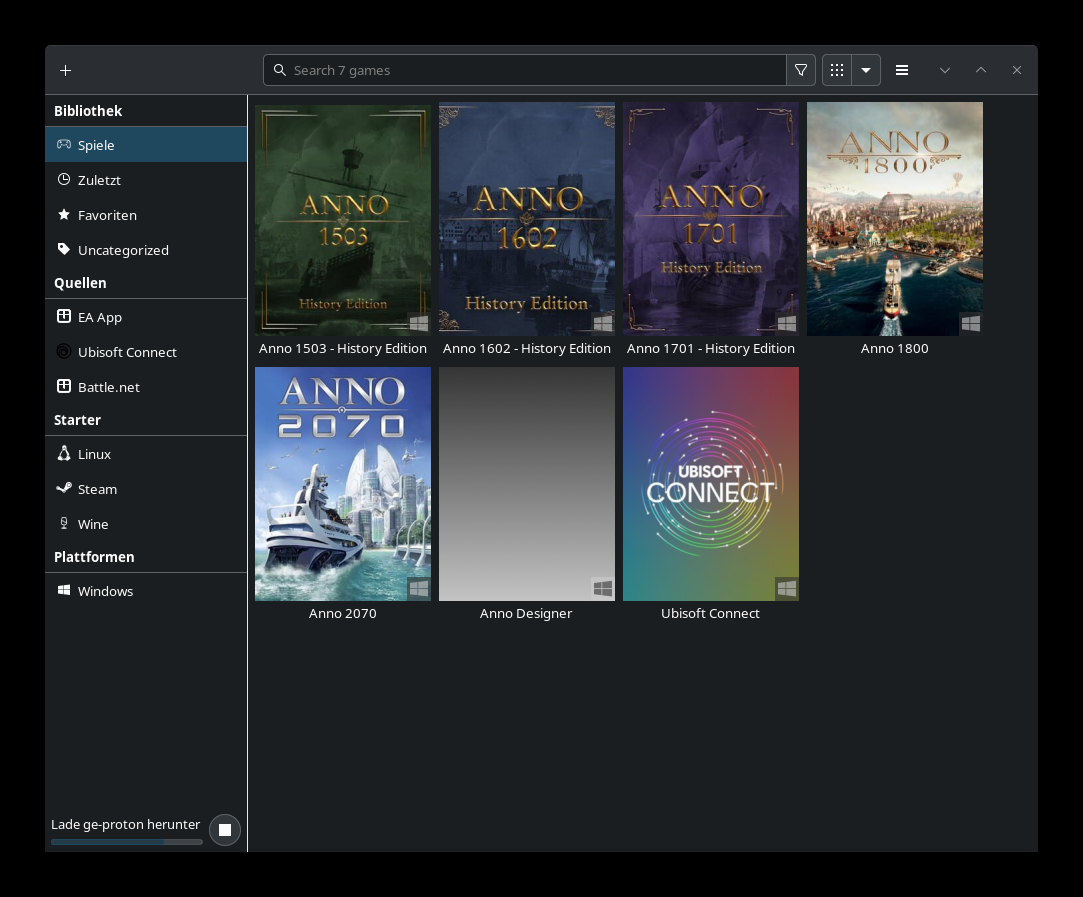Screen dimensions: 1083x897
Task: Click the ge-proton download progress bar
Action: pyautogui.click(x=126, y=842)
